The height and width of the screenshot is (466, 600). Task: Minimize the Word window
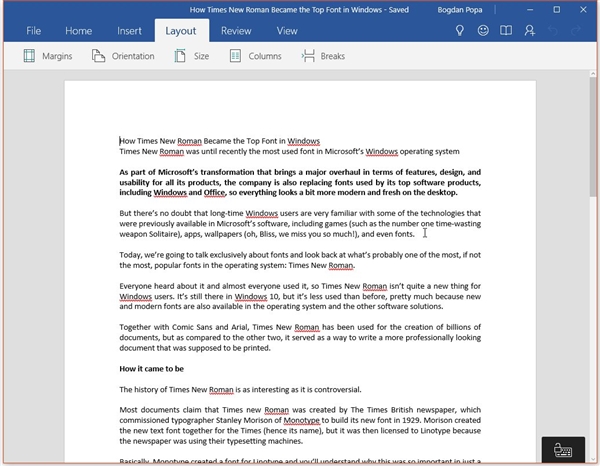pyautogui.click(x=530, y=10)
